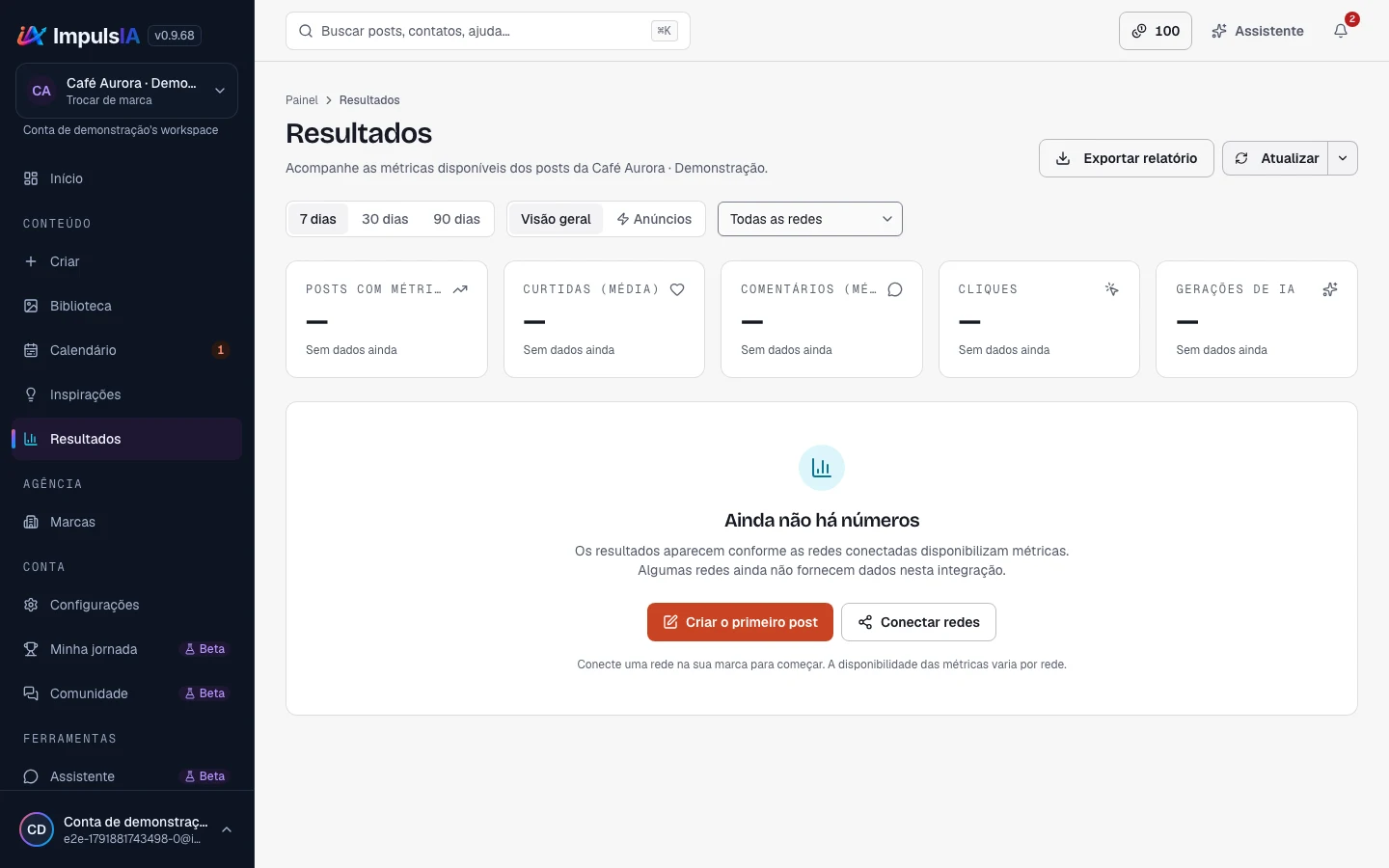
Task: Click the refresh icon in Atualizar
Action: (x=1241, y=158)
